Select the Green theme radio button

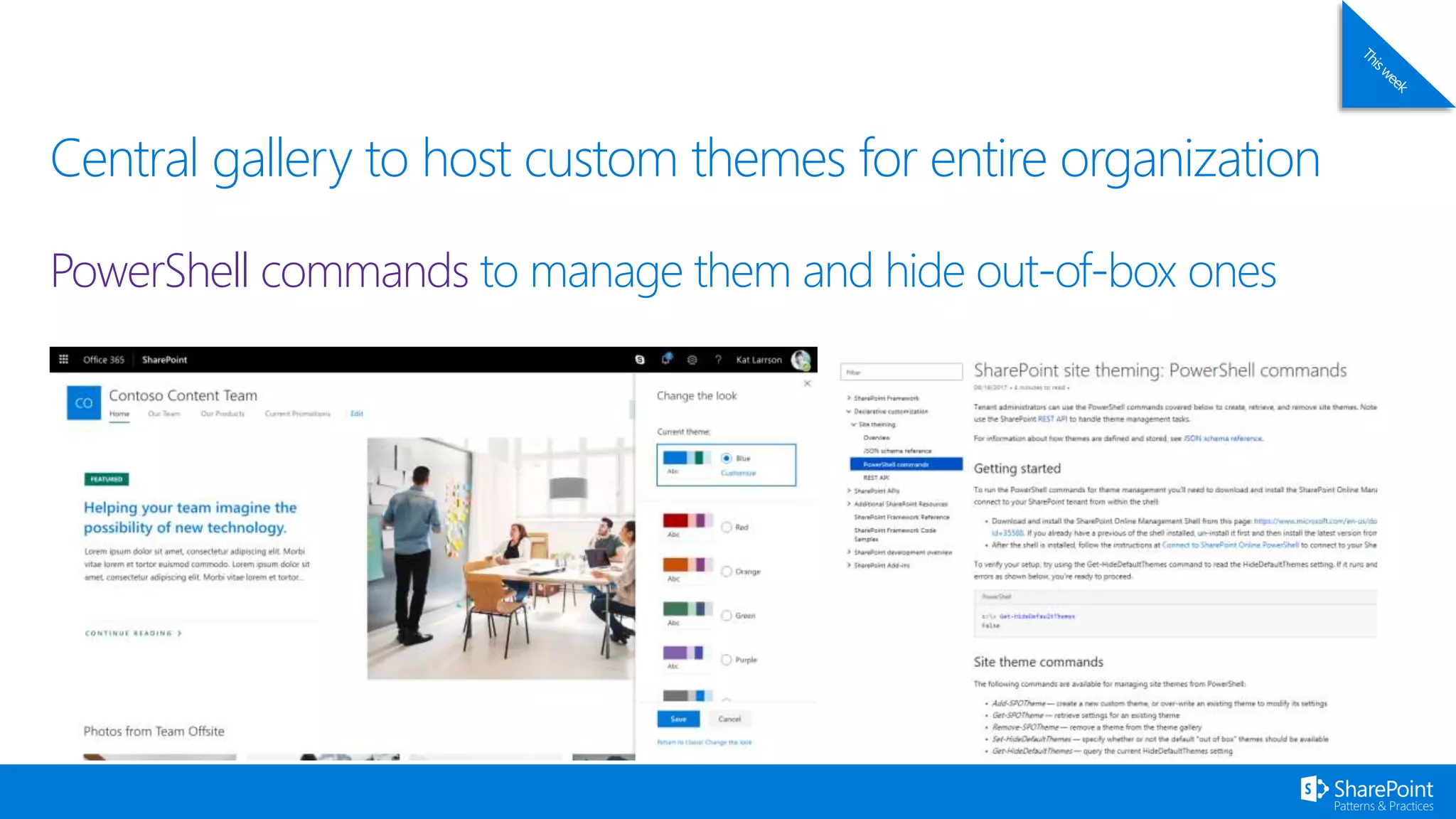tap(727, 616)
